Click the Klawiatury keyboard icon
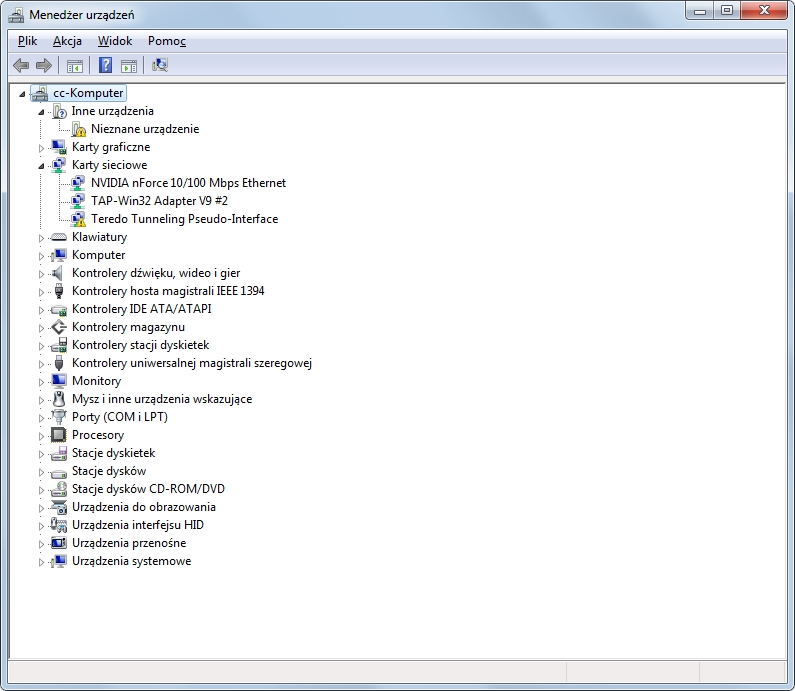This screenshot has width=795, height=691. [59, 237]
